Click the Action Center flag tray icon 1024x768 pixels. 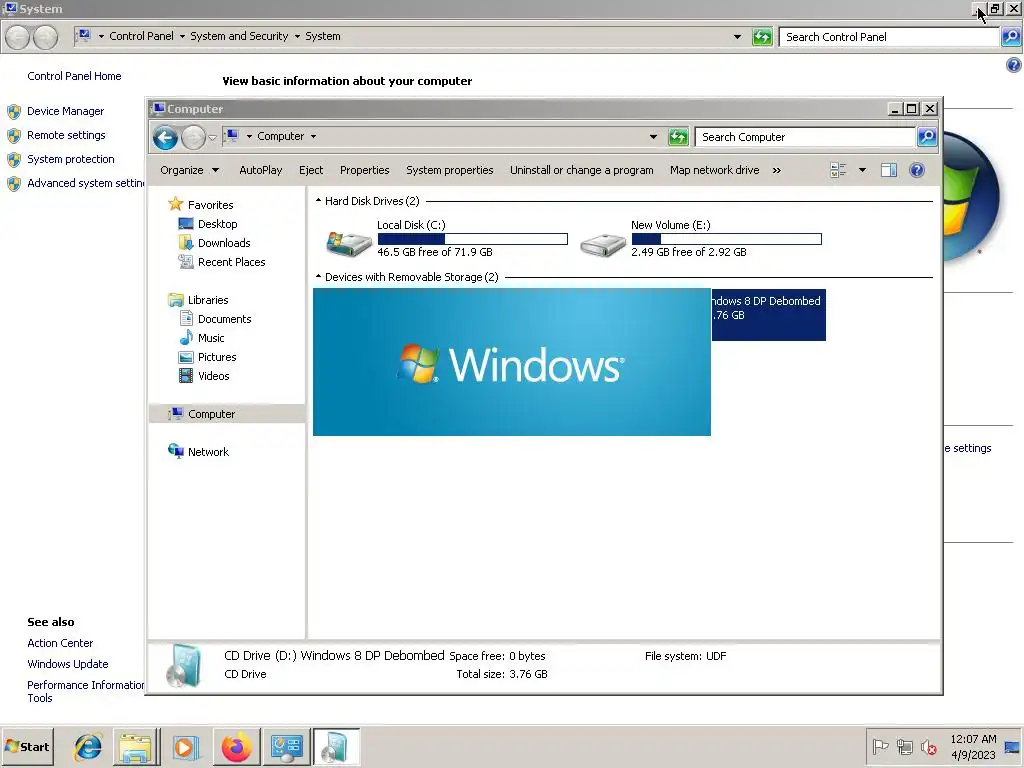click(880, 746)
